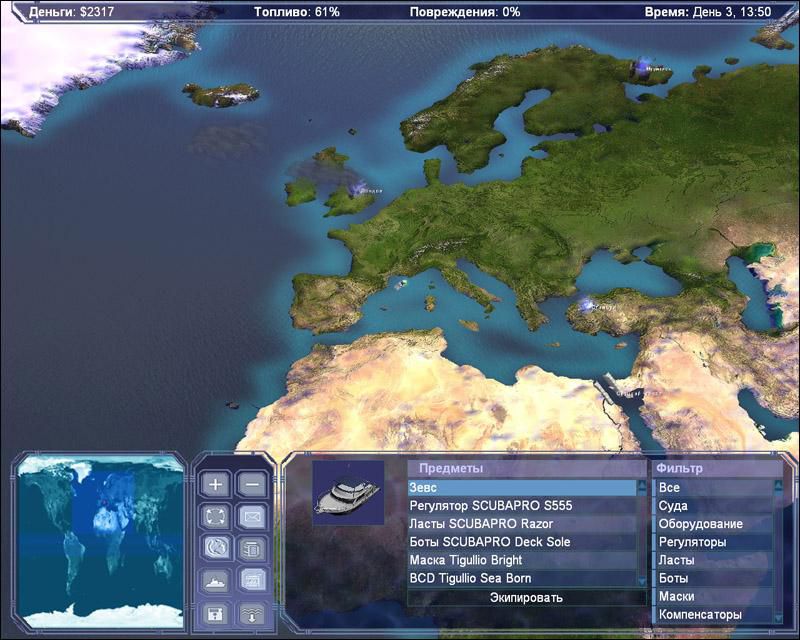Image resolution: width=800 pixels, height=640 pixels.
Task: Select the globe map icon
Action: point(215,547)
